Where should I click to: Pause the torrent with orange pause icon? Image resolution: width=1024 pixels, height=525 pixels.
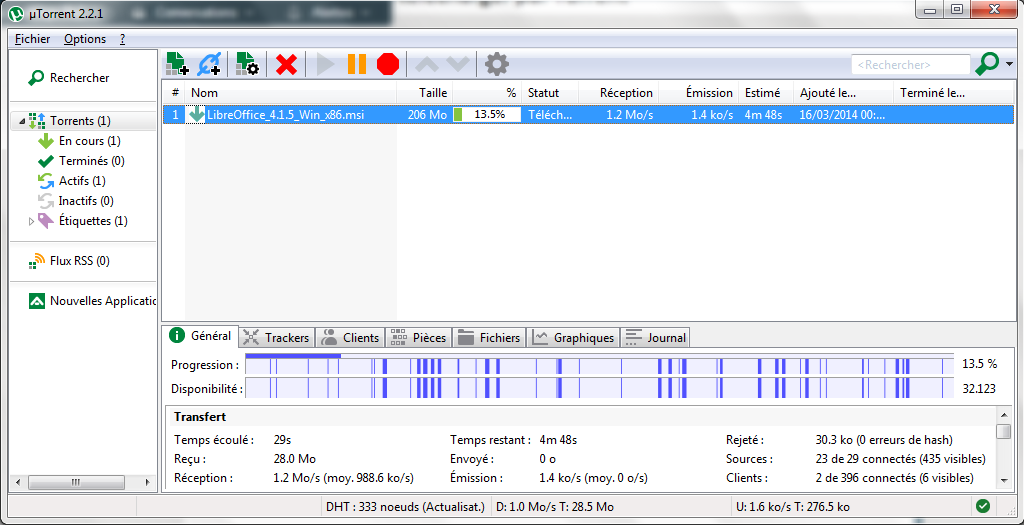click(x=357, y=64)
